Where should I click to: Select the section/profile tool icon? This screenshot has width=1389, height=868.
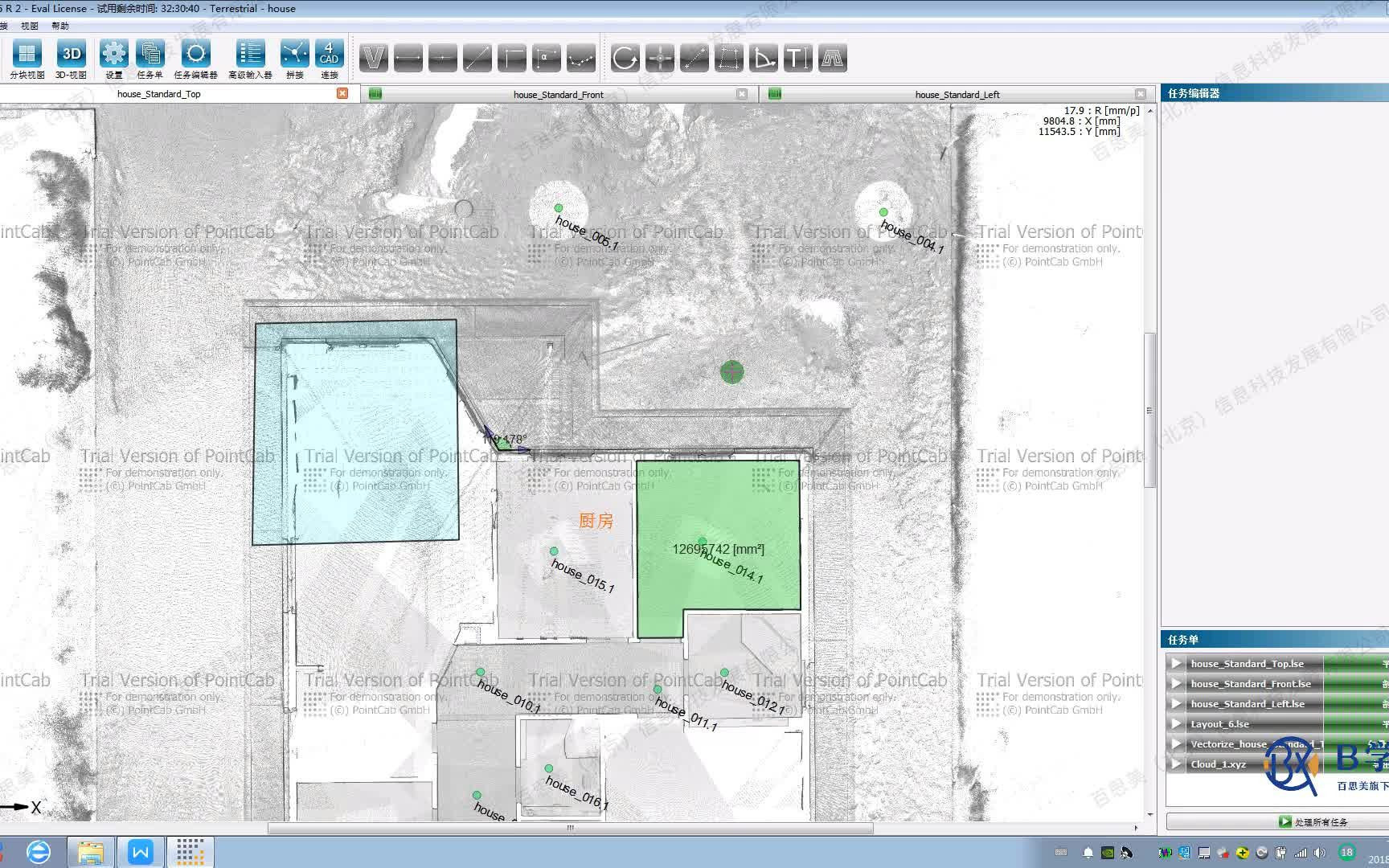tap(833, 58)
